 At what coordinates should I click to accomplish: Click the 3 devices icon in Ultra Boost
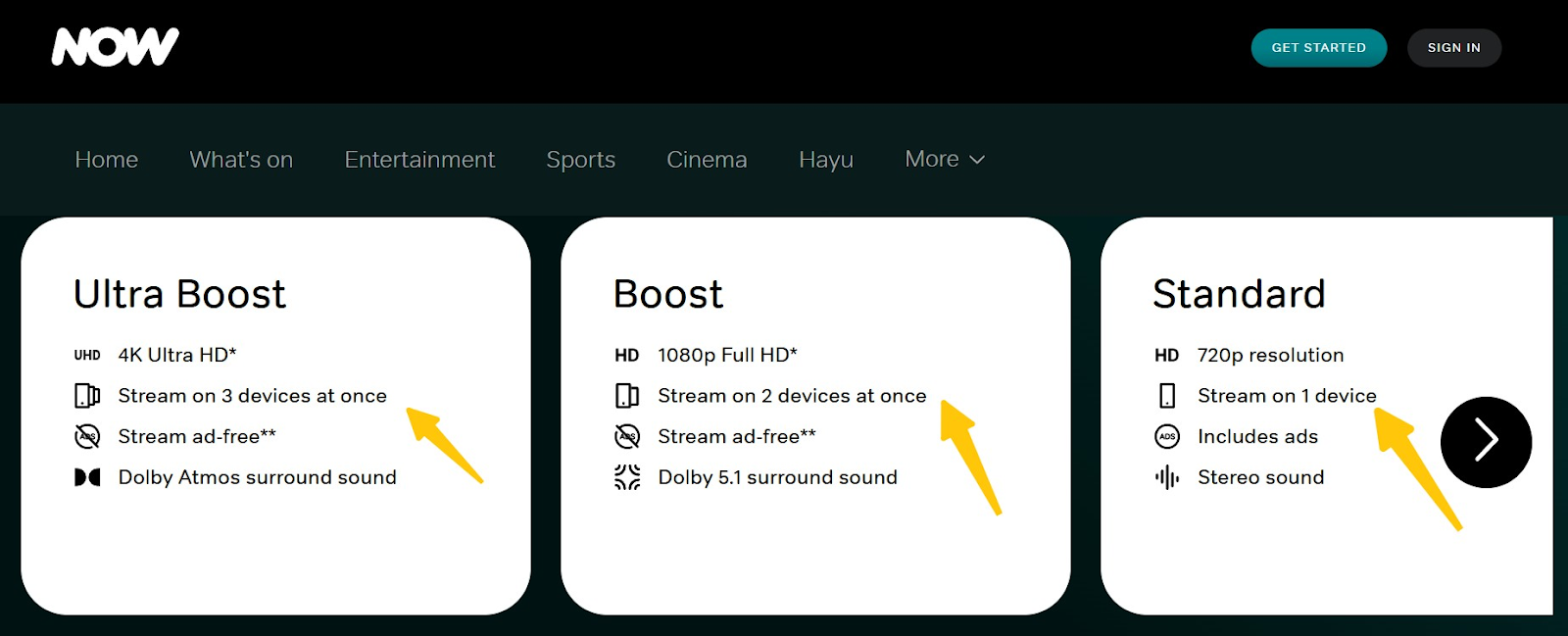(x=87, y=396)
